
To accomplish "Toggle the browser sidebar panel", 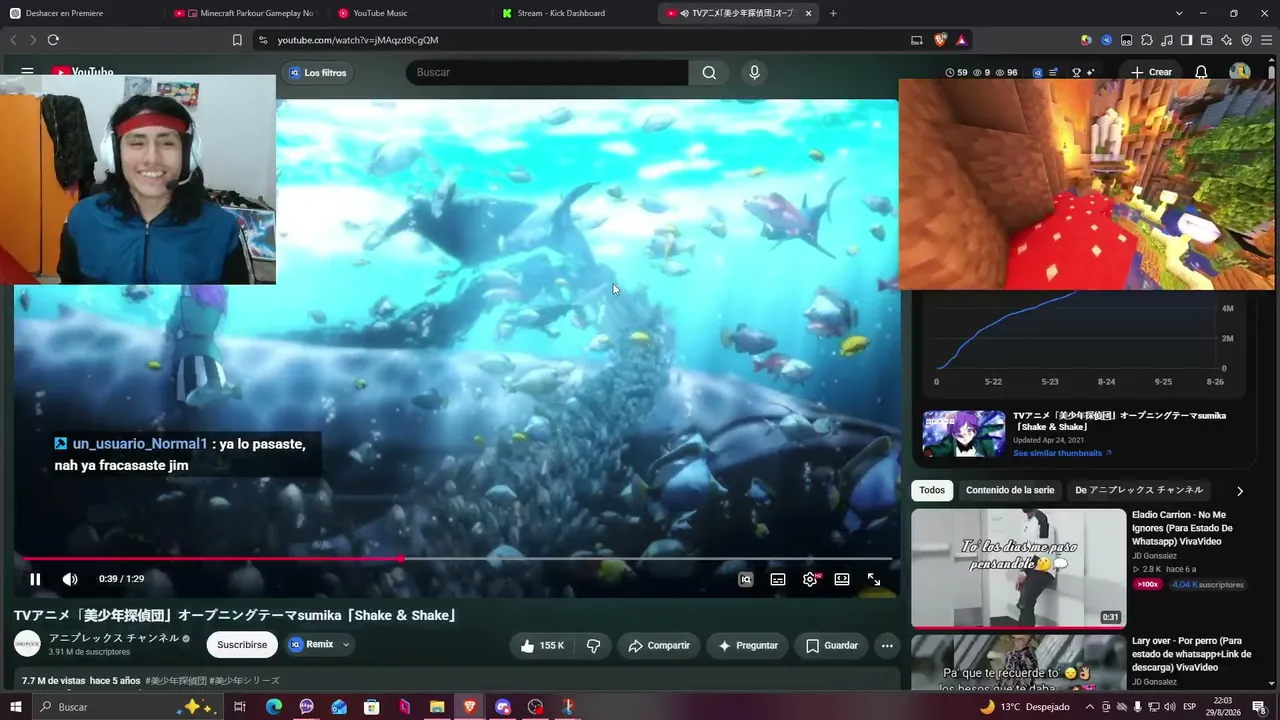I will pos(1186,40).
